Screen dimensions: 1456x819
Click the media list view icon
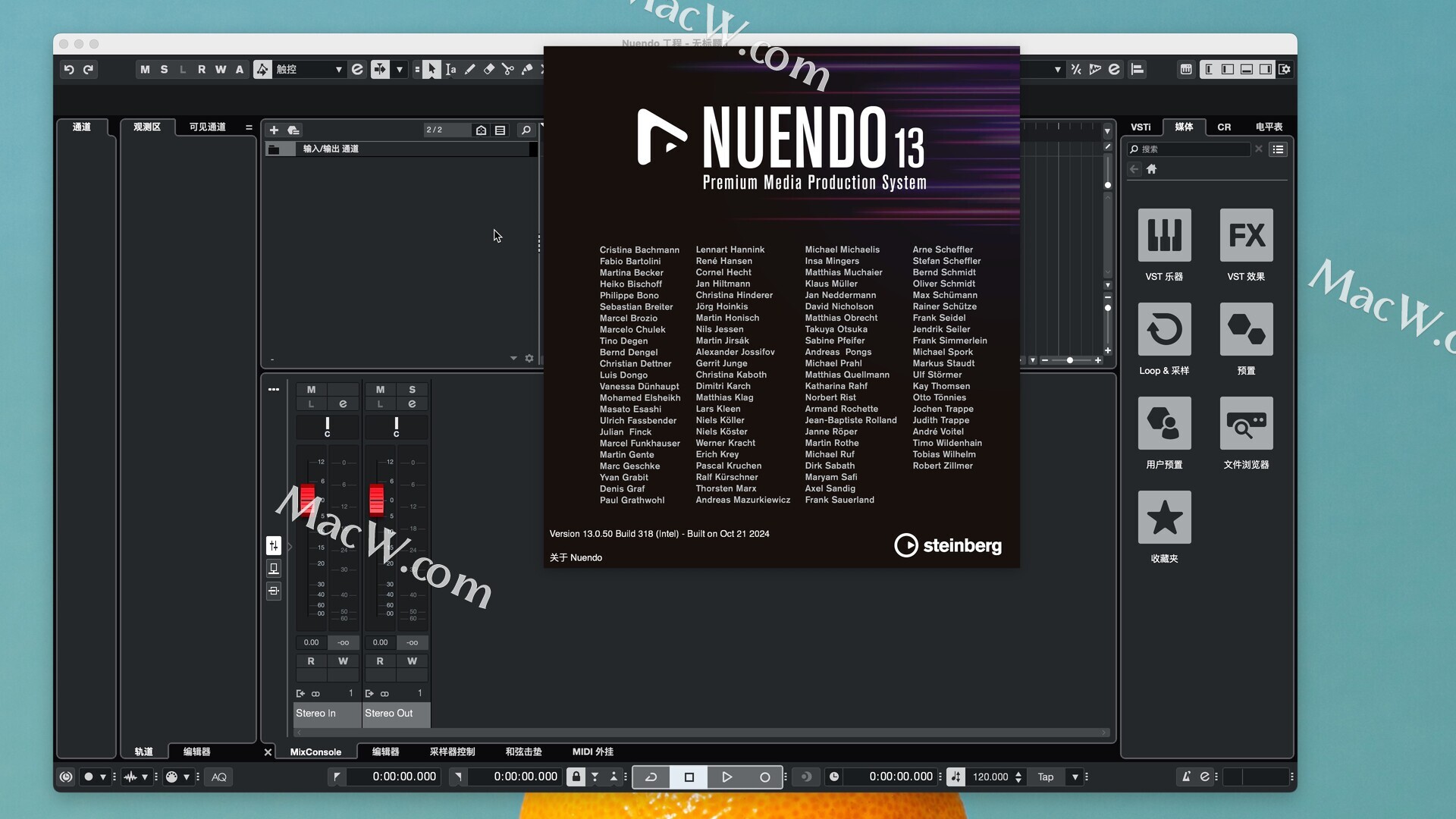pos(1278,149)
